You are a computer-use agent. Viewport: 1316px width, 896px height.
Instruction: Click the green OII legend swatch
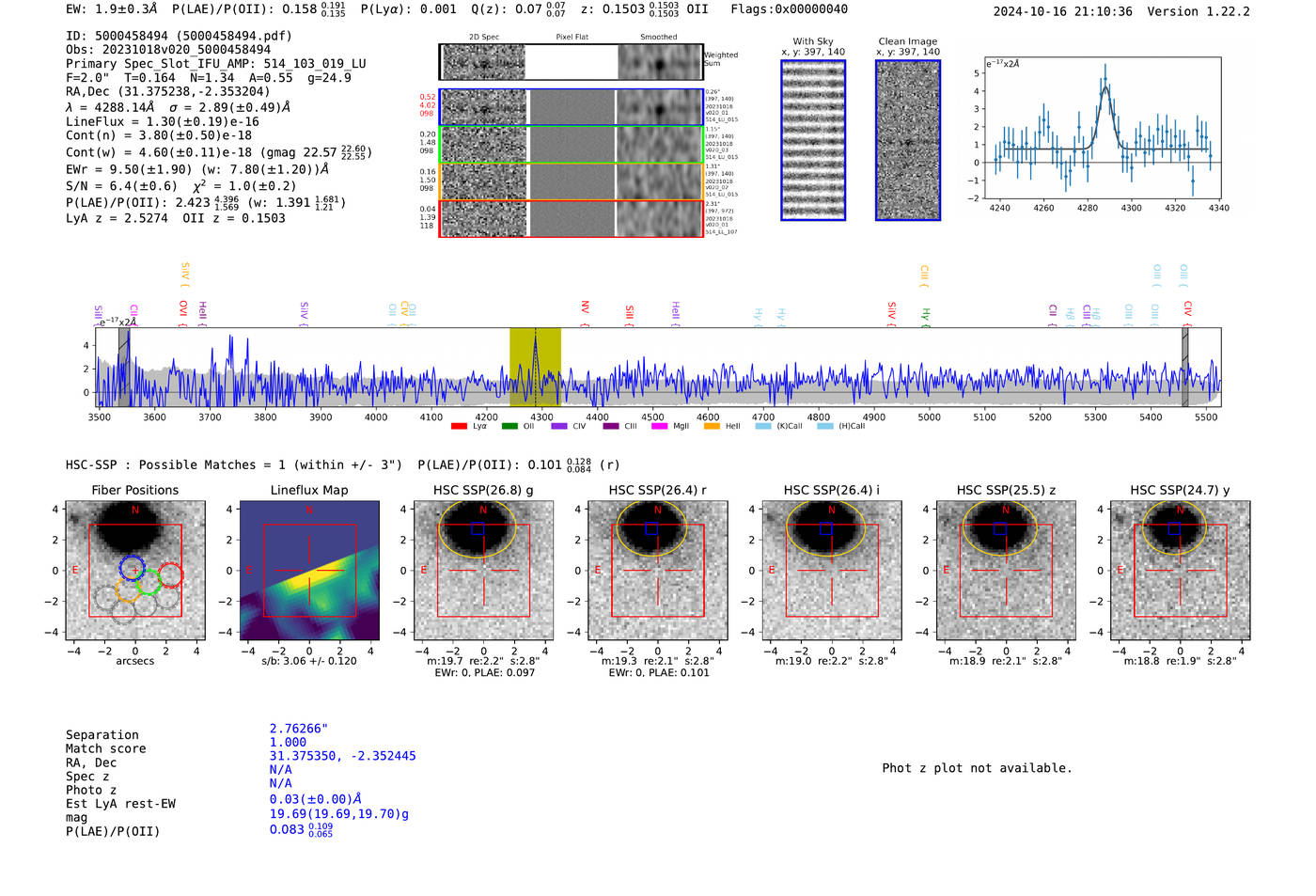509,426
